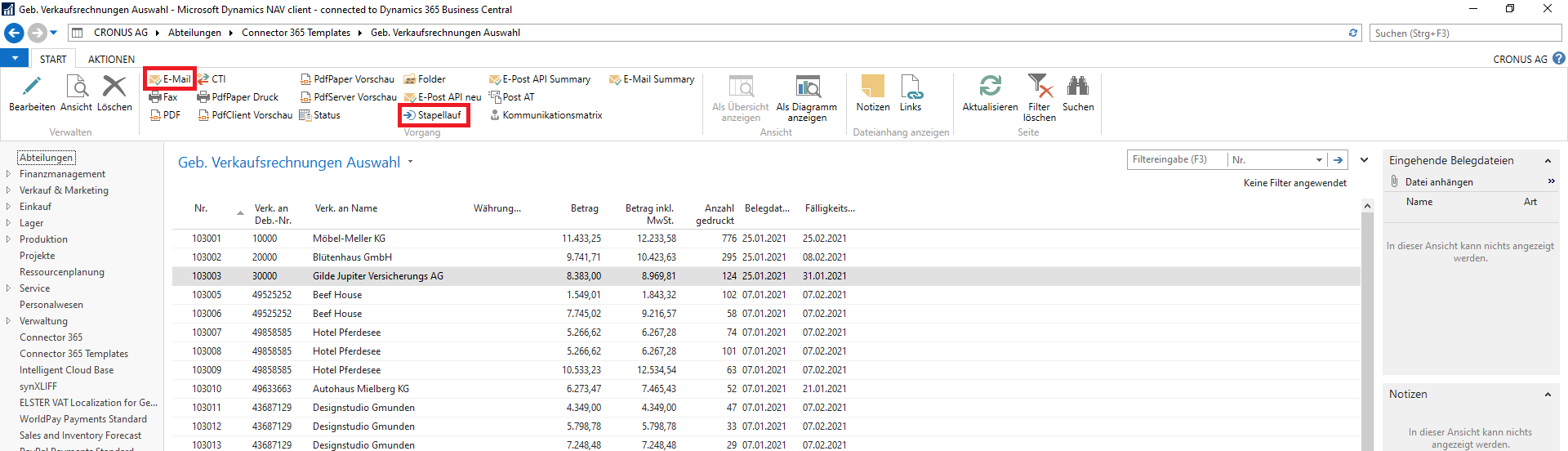This screenshot has width=1568, height=451.
Task: Select row Autohaus Mielberg KG
Action: pos(766,389)
